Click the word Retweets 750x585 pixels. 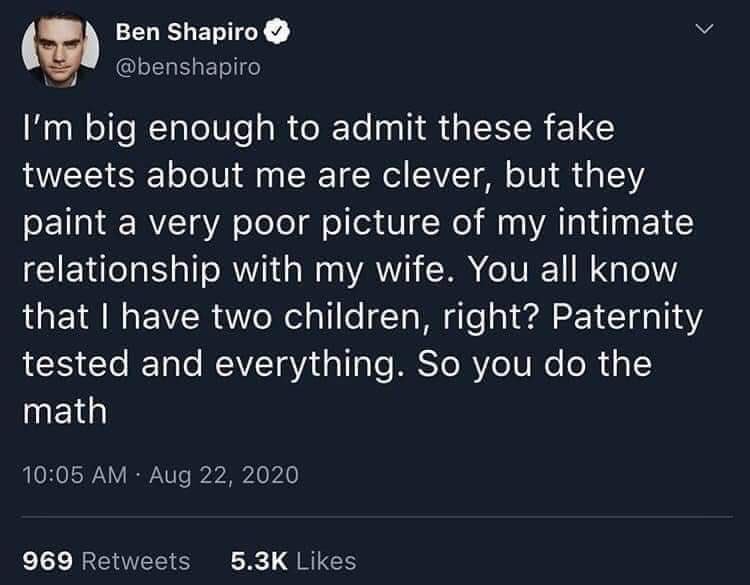tap(135, 560)
